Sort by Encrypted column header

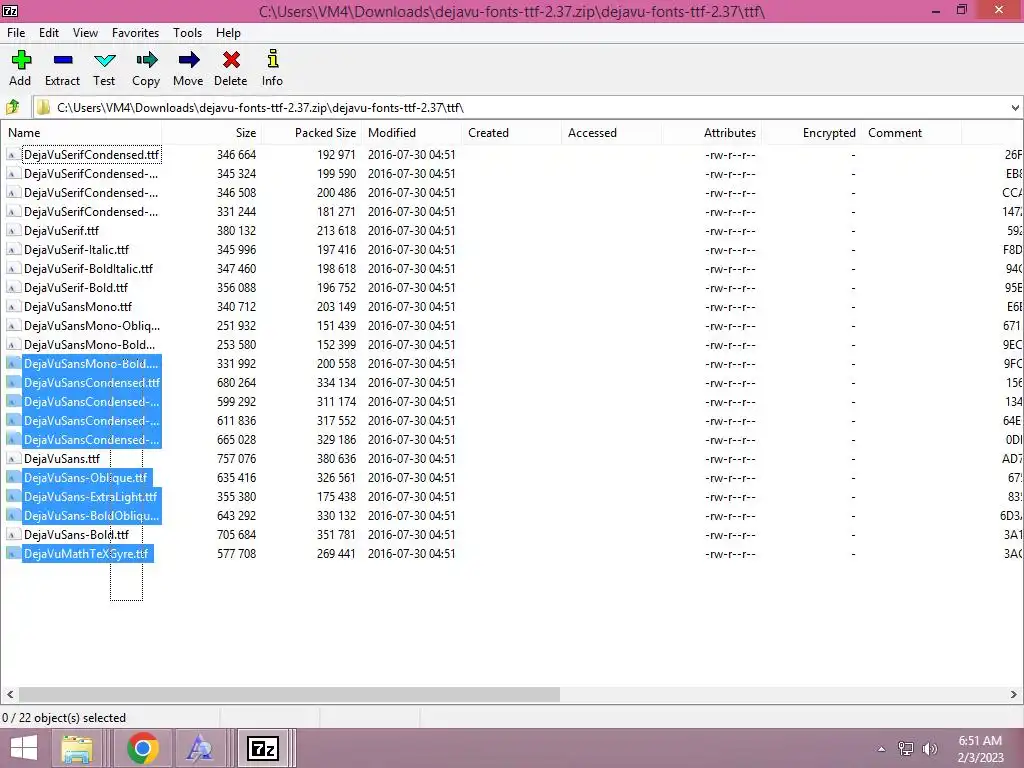(812, 133)
